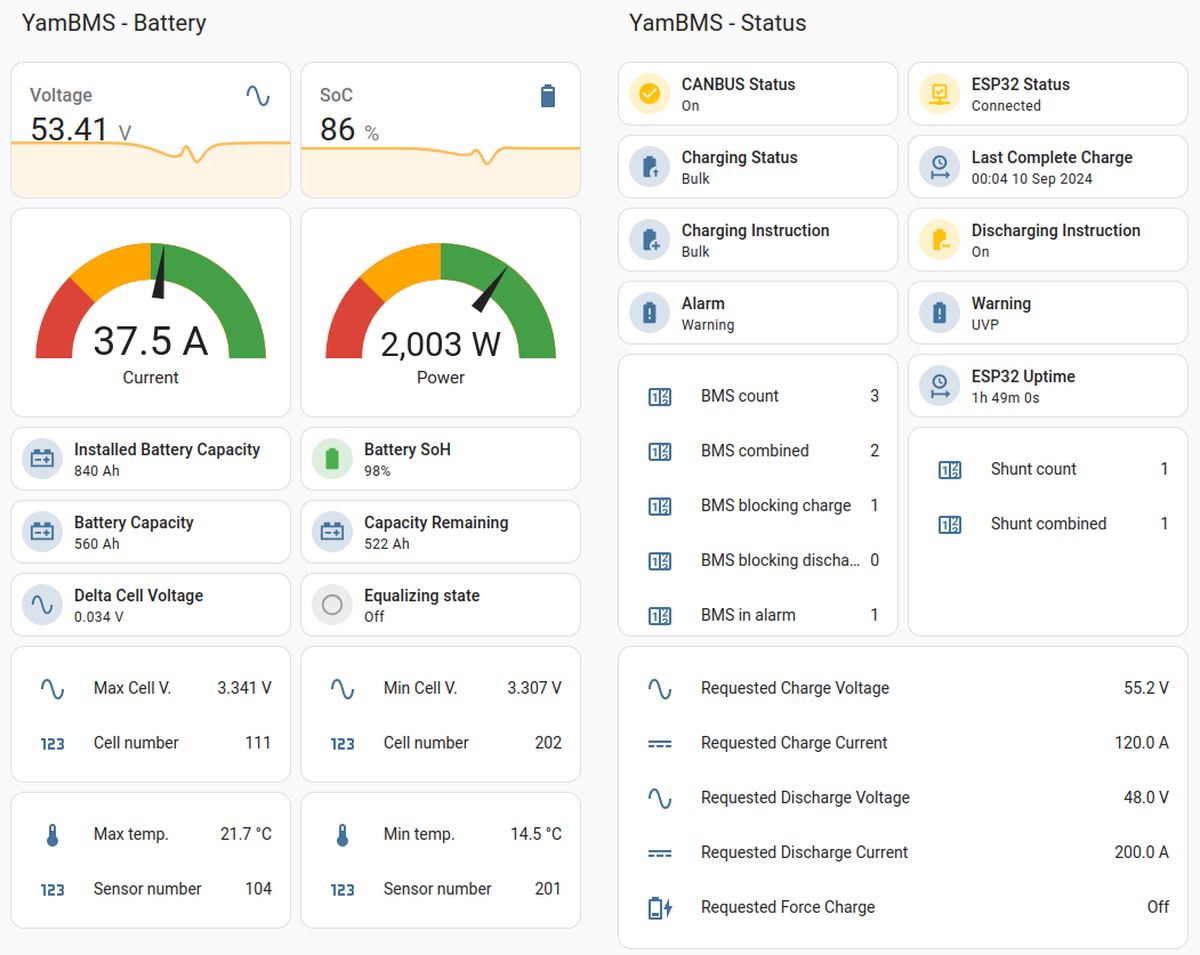Click the Warning battery alert icon

940,313
